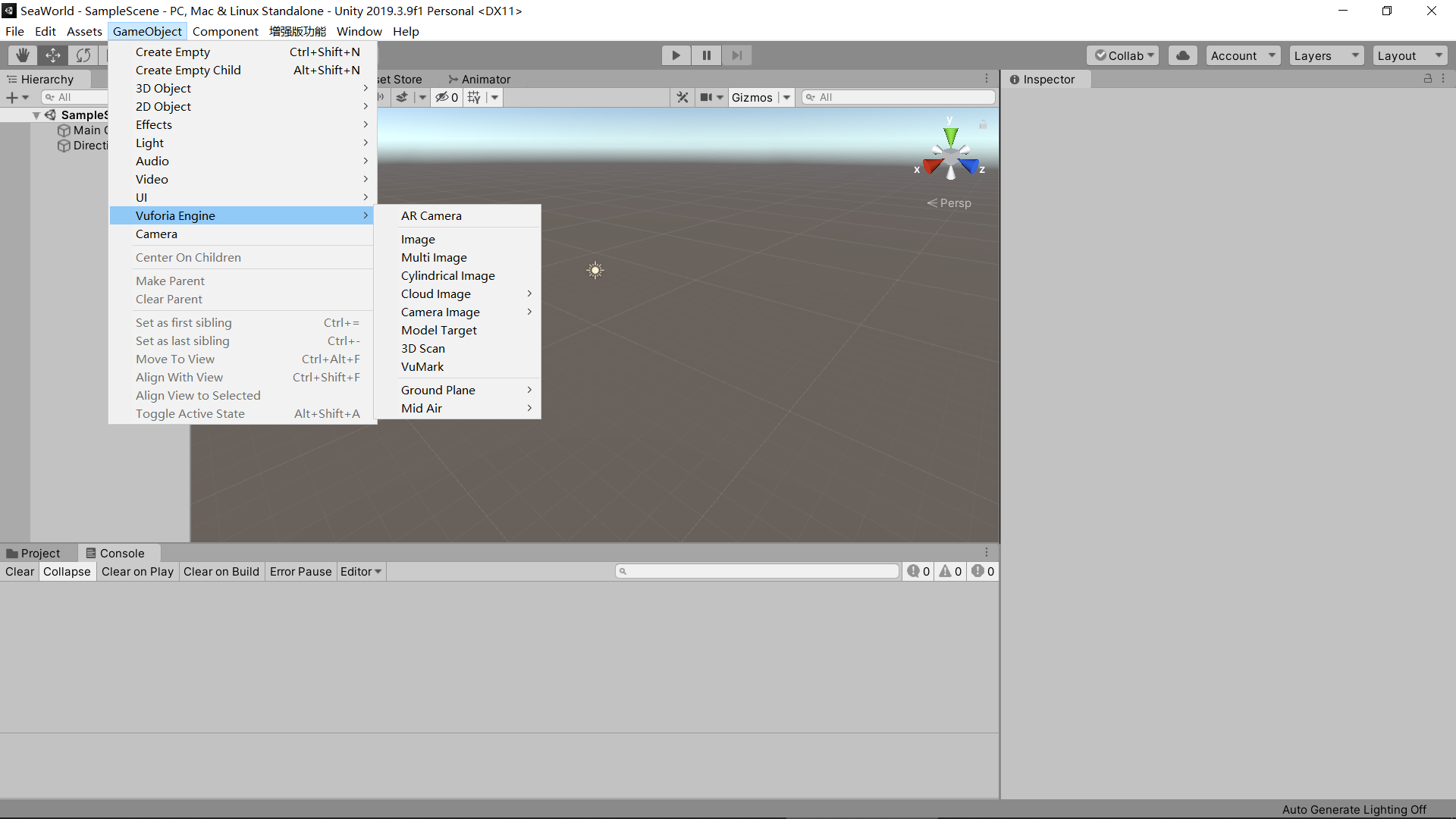Select the Hand tool in toolbar

[x=21, y=55]
